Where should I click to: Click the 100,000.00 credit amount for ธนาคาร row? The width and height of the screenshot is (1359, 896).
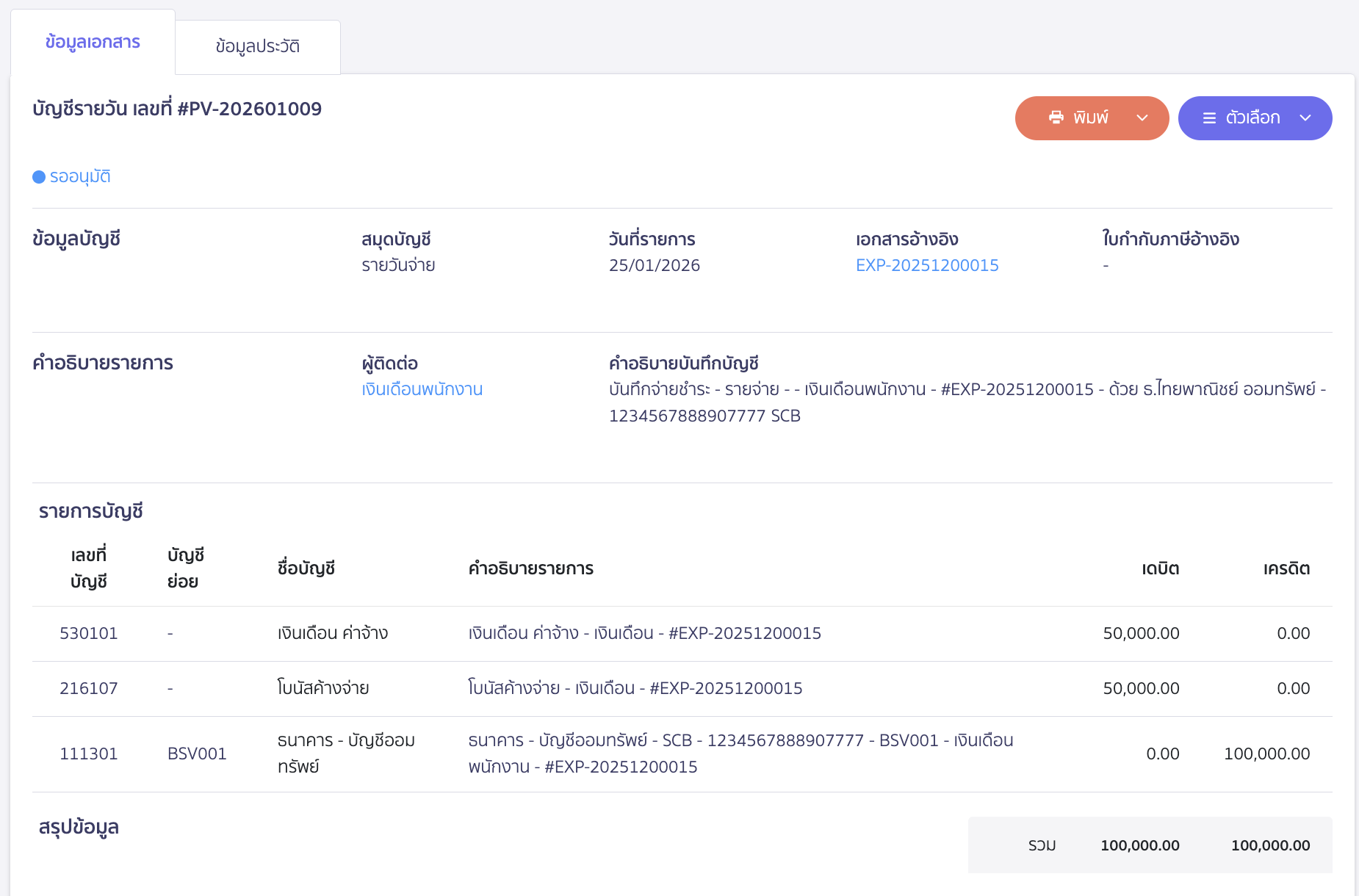click(1266, 754)
